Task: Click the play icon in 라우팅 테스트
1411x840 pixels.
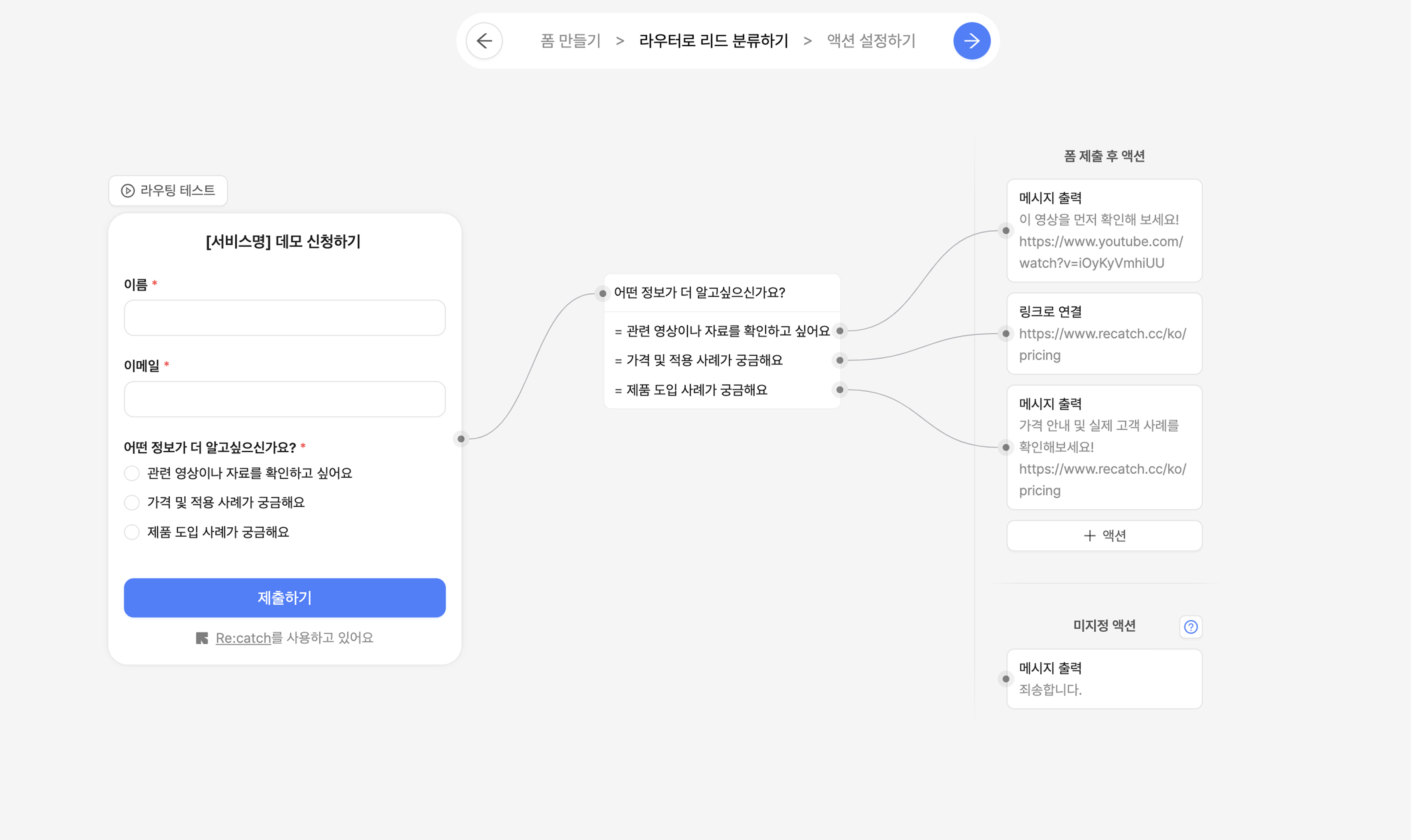Action: coord(128,191)
